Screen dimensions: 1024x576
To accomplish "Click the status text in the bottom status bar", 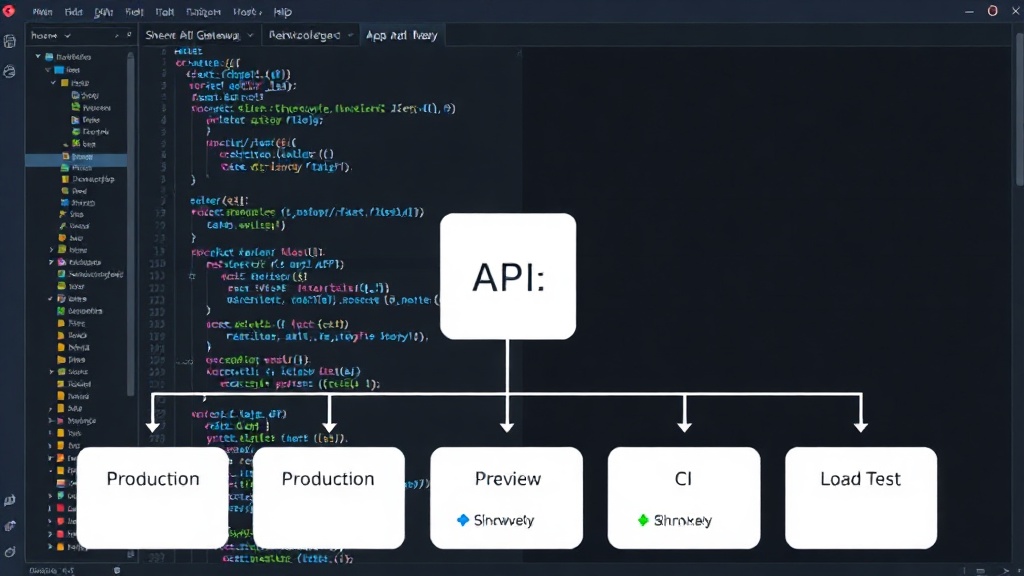I will coord(52,570).
